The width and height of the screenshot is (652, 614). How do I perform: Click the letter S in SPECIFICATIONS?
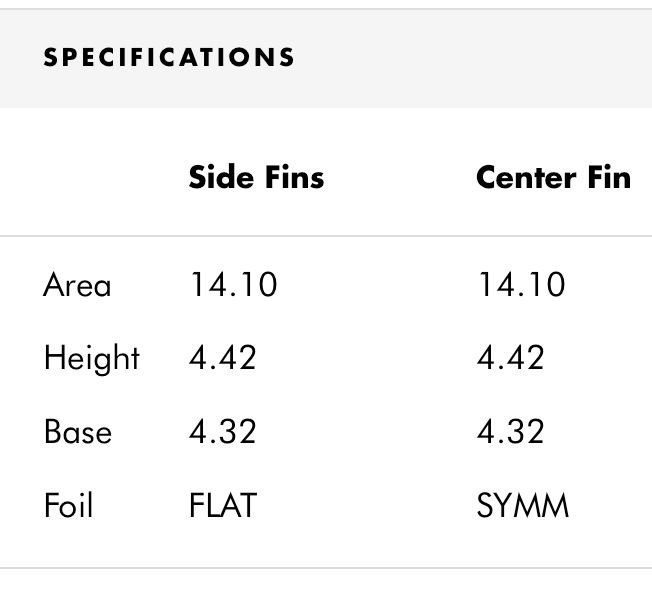coord(50,57)
